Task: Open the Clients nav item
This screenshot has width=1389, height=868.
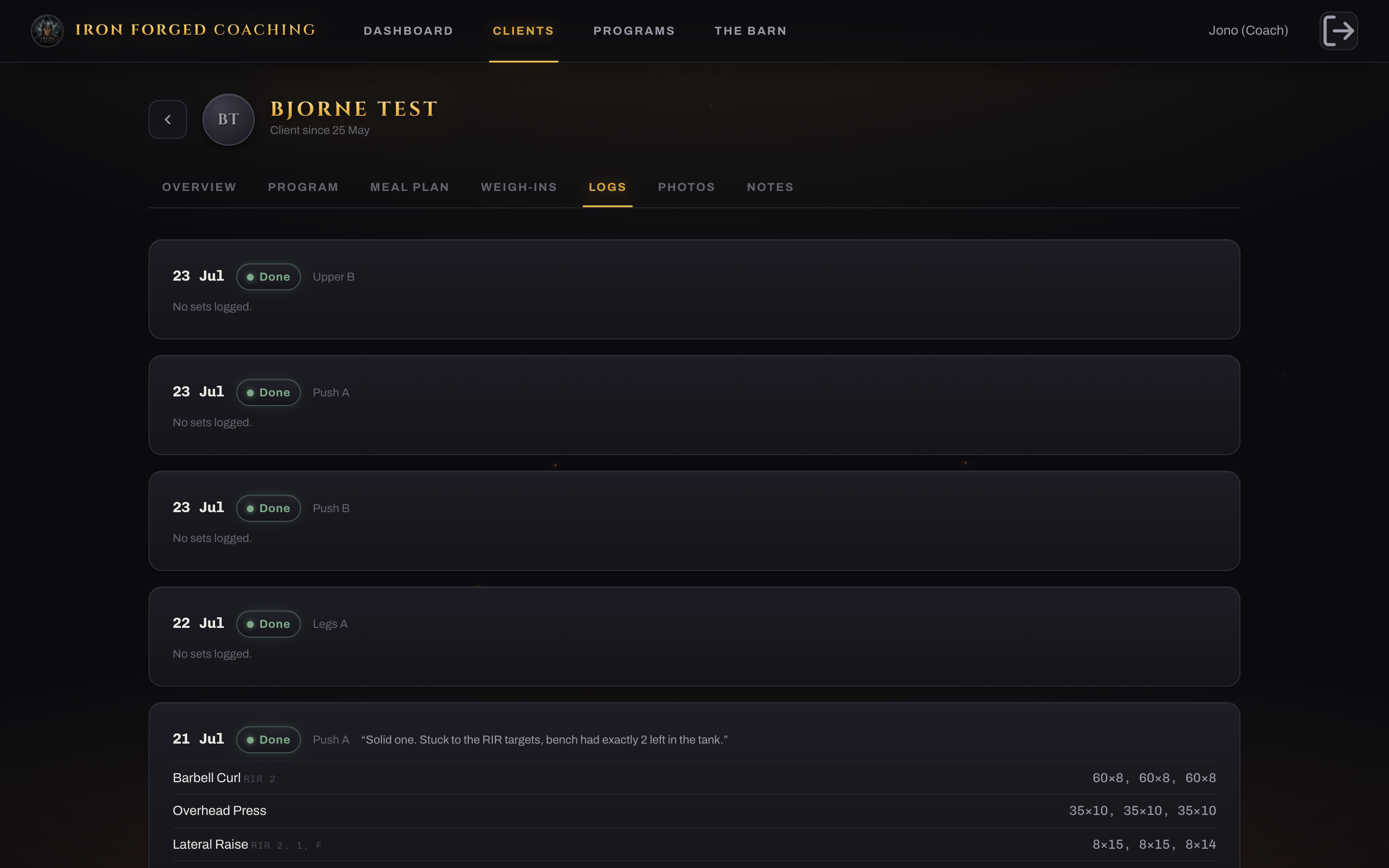Action: [523, 31]
